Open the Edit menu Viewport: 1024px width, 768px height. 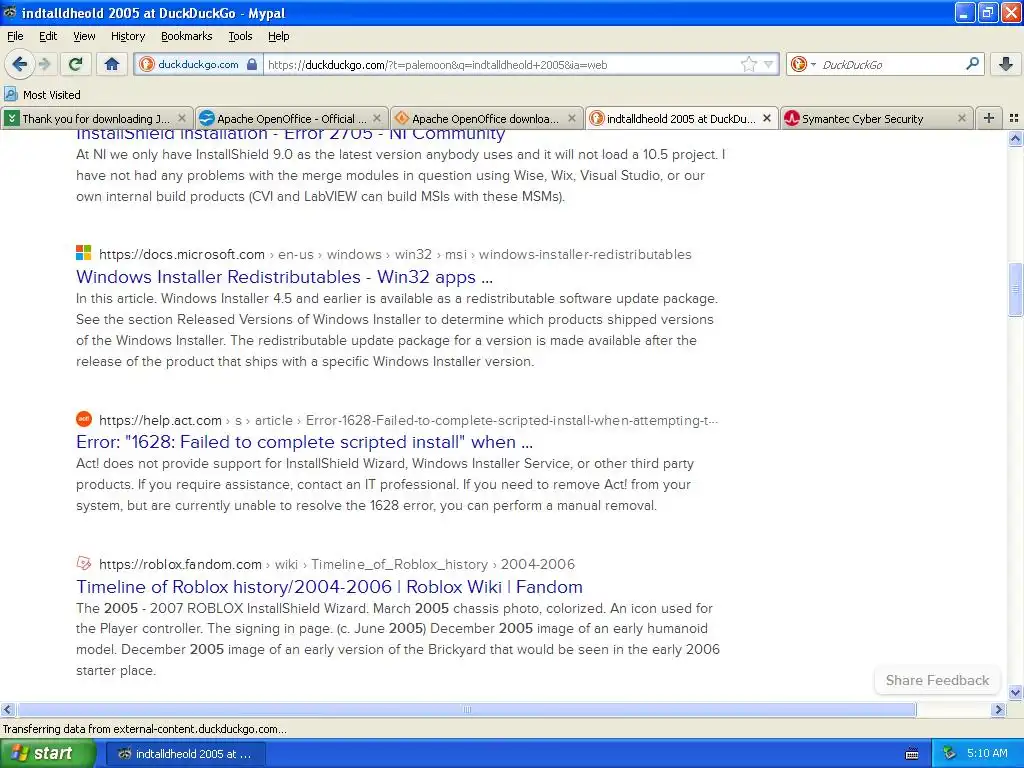48,36
